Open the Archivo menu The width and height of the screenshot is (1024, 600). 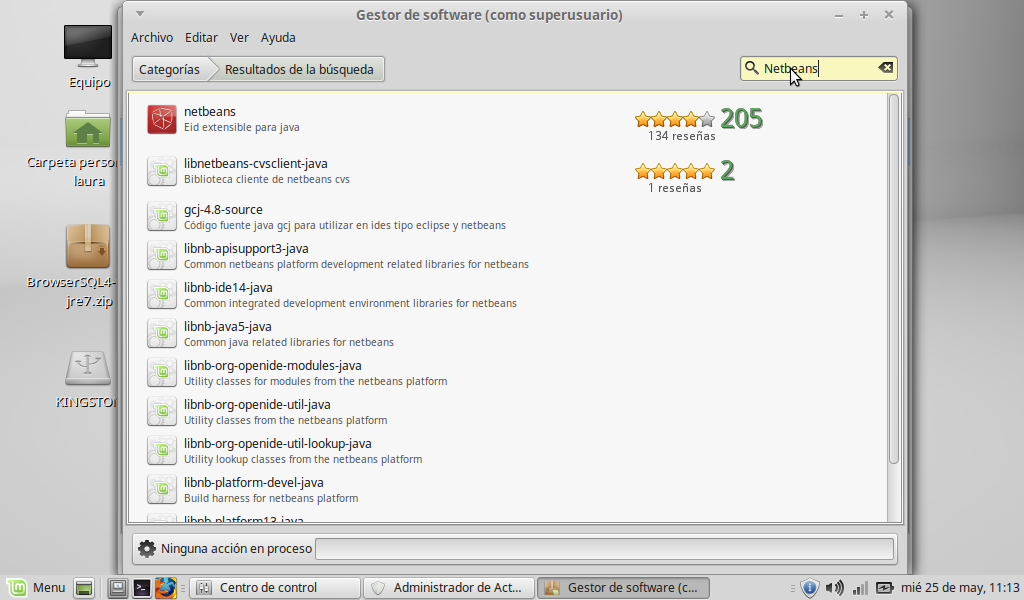coord(152,37)
